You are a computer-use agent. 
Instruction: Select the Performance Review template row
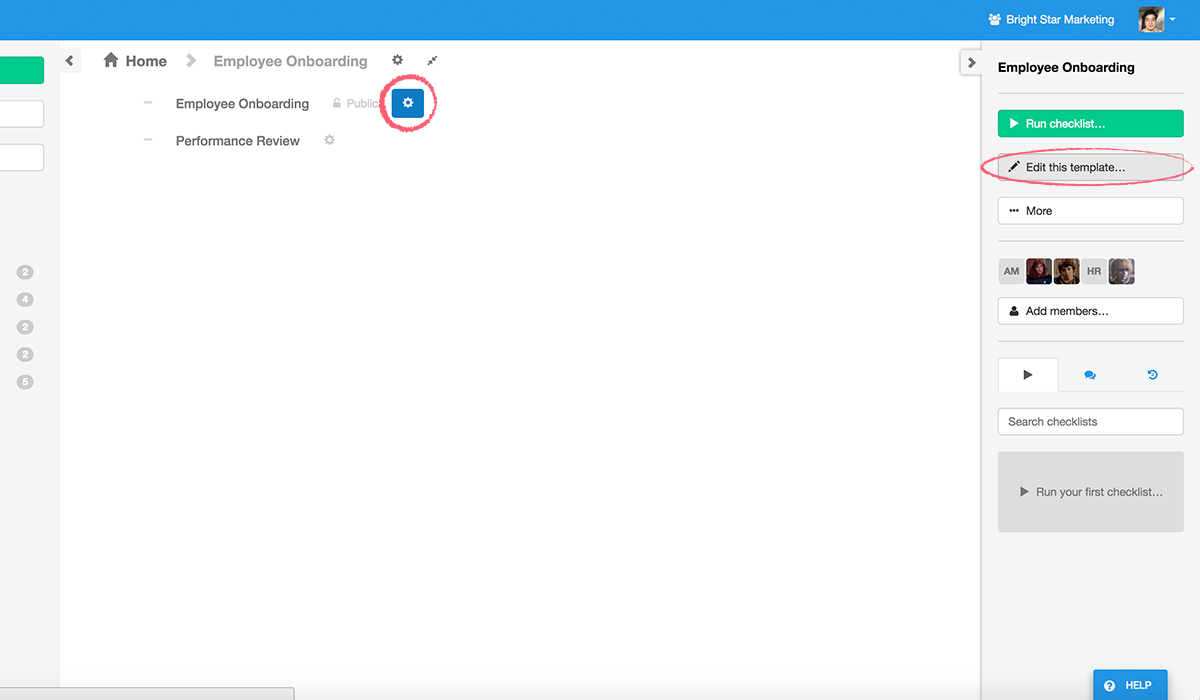pyautogui.click(x=238, y=141)
